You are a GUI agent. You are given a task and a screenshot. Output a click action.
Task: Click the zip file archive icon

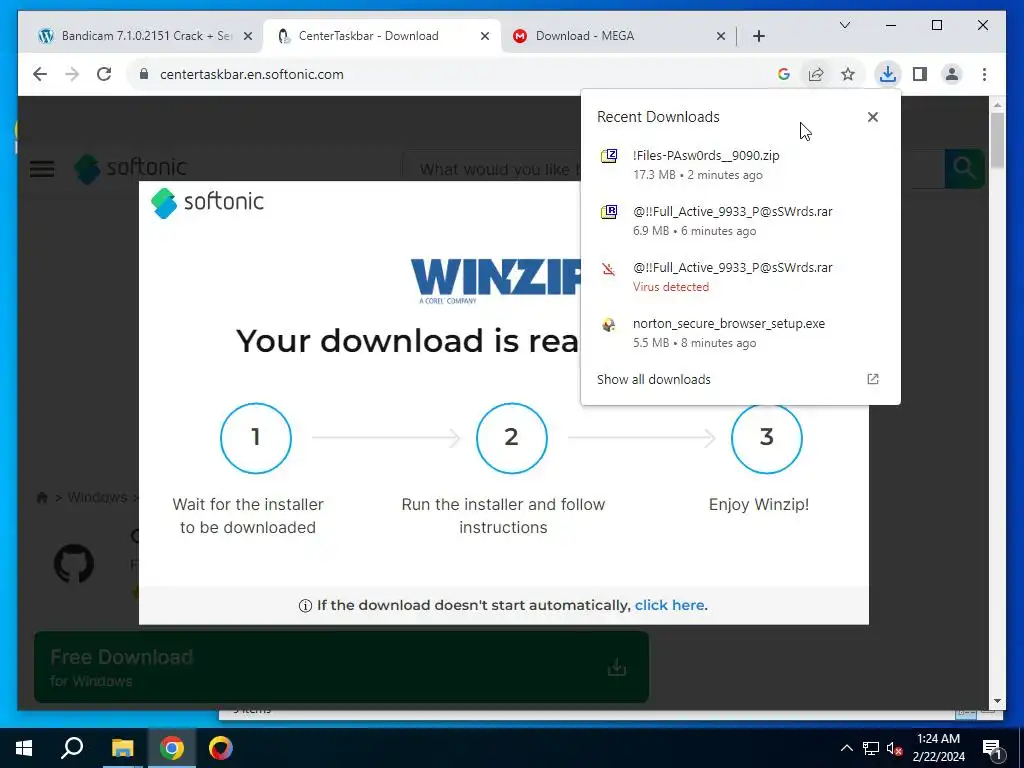click(609, 156)
